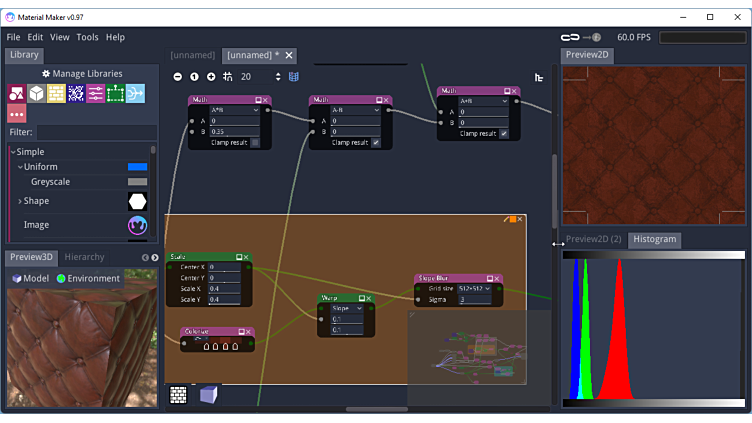Open the Tools menu
Screen dimensions: 752x423
point(88,37)
